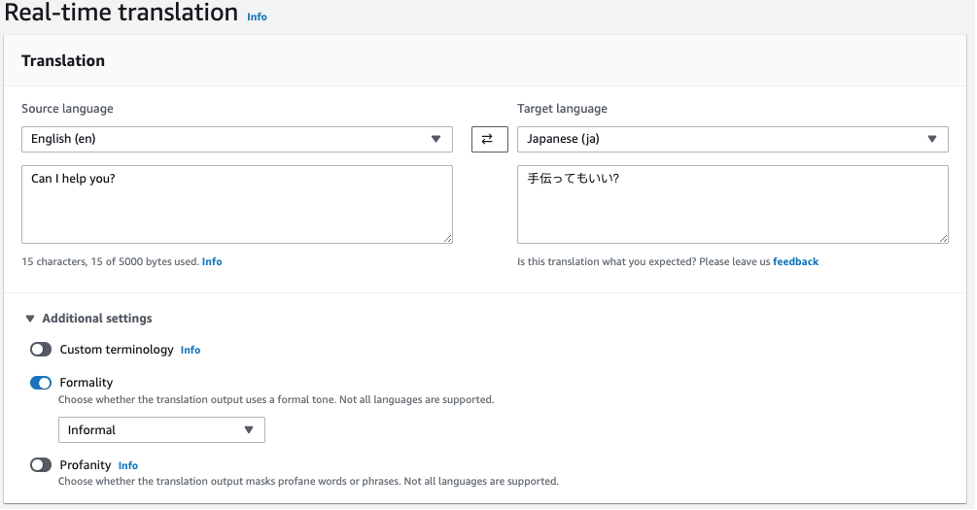Click the source text area resize handle
Viewport: 977px width, 510px height.
(x=447, y=238)
